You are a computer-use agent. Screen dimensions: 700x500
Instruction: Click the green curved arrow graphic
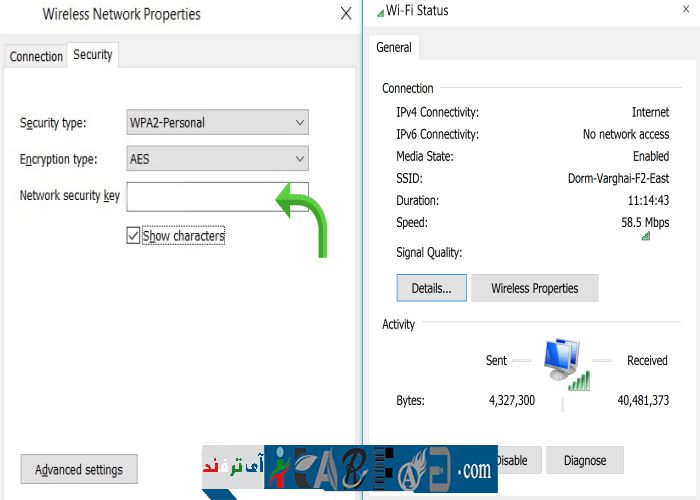tap(305, 213)
